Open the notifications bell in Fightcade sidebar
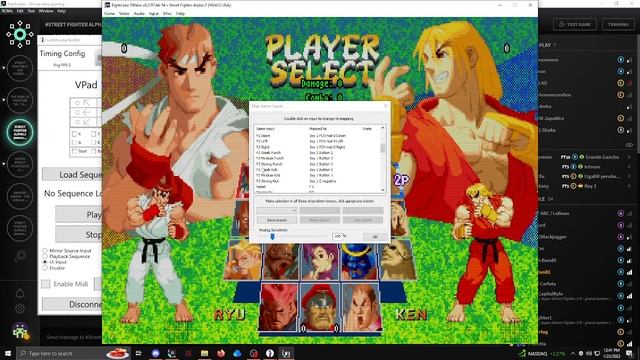The height and width of the screenshot is (360, 640). click(20, 293)
